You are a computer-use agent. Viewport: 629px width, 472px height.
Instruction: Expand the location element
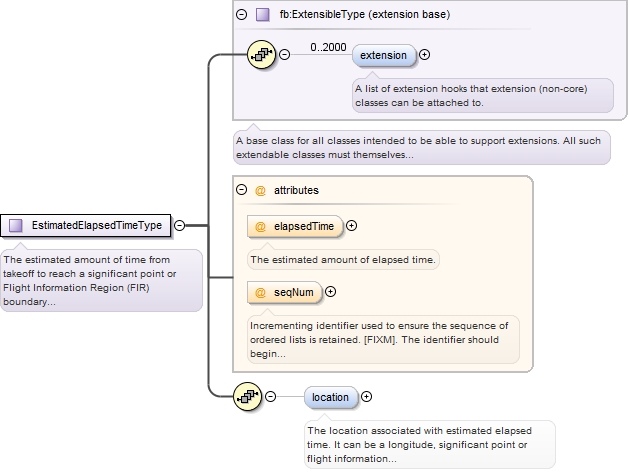(366, 397)
